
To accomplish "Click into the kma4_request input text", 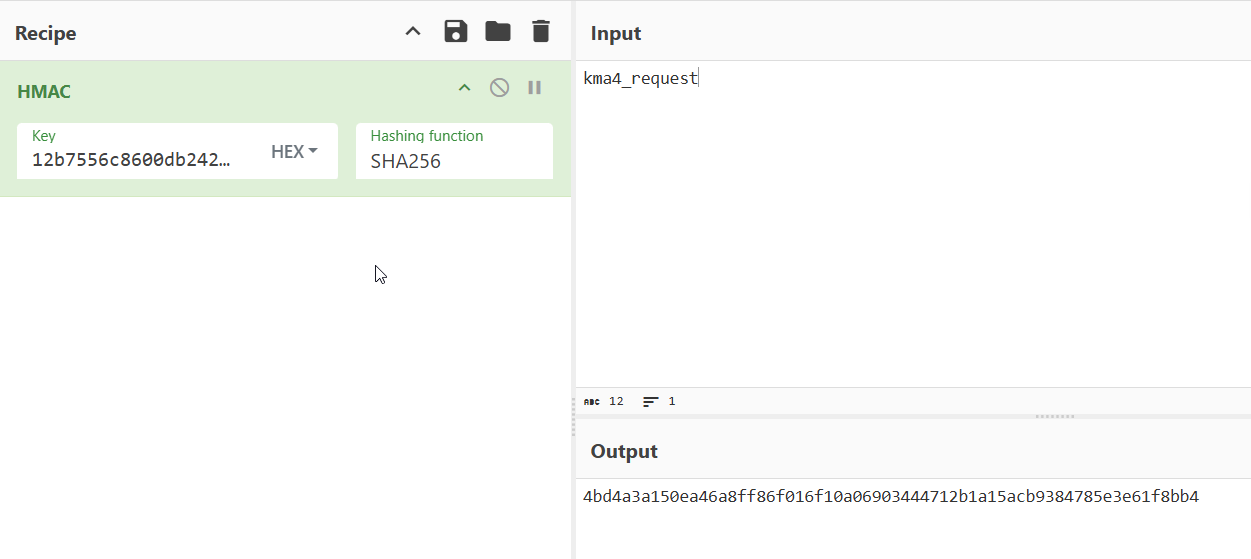I will (640, 78).
